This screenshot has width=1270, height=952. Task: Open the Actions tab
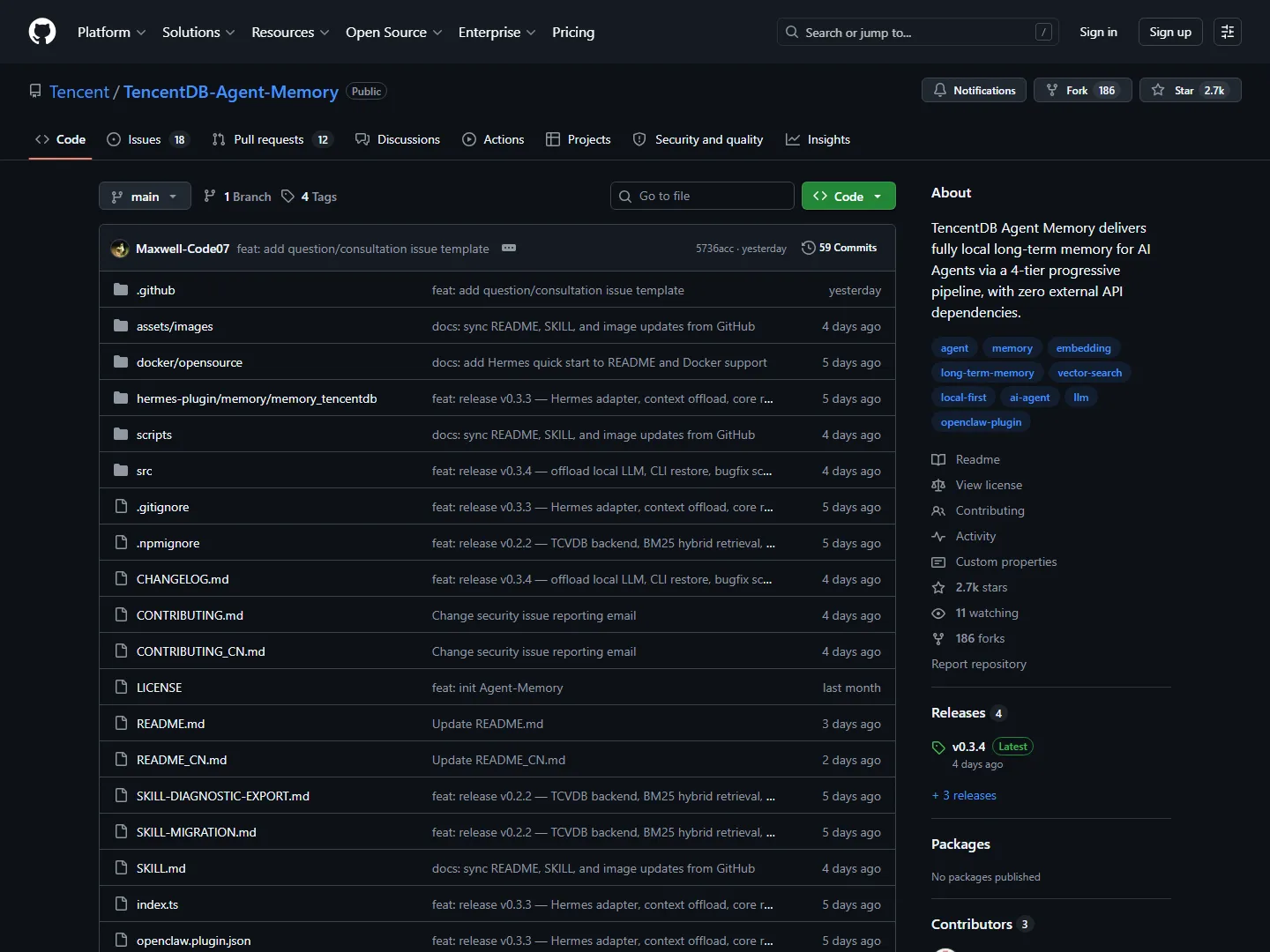point(493,139)
